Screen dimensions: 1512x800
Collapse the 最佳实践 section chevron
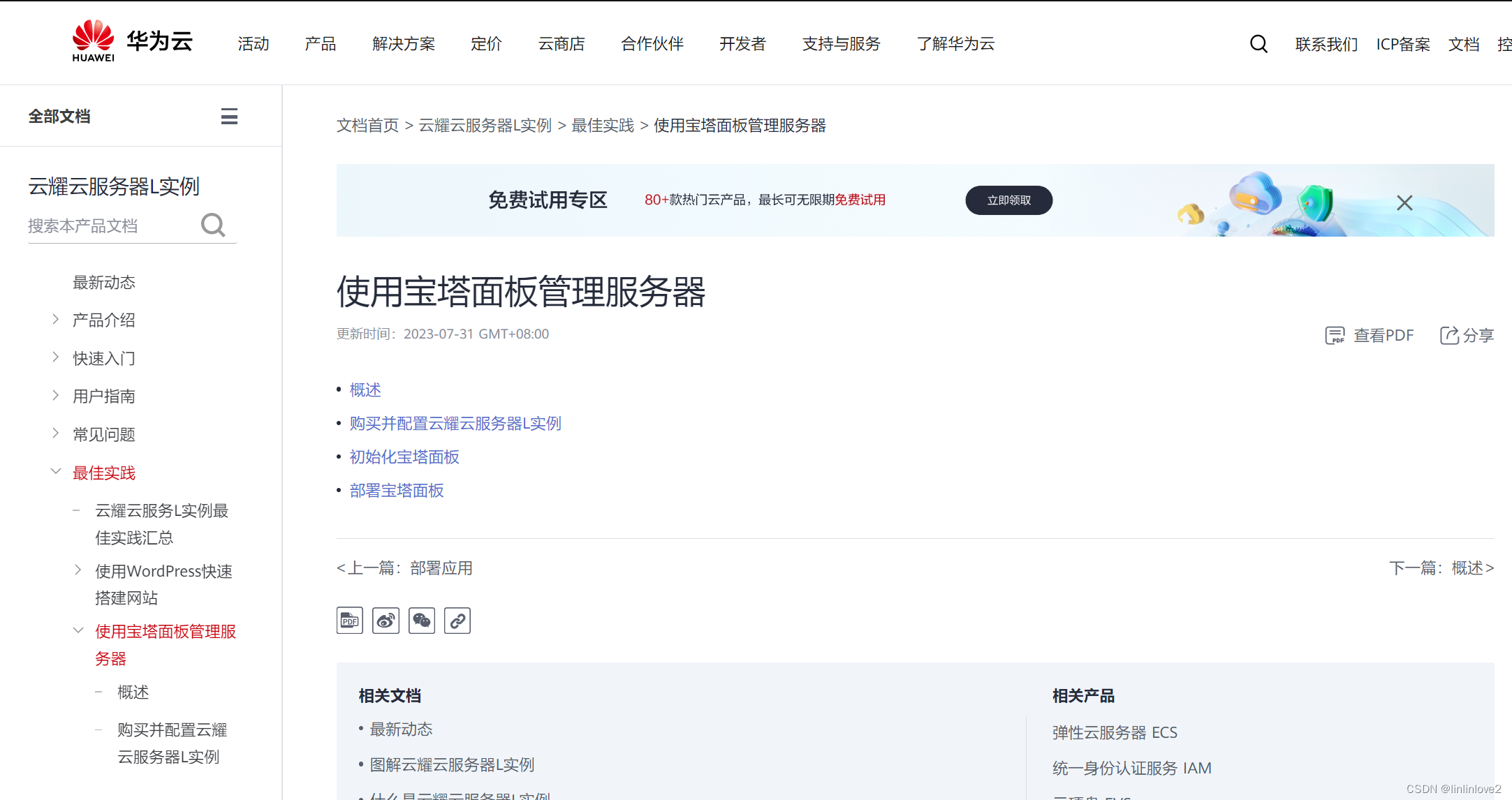click(56, 471)
